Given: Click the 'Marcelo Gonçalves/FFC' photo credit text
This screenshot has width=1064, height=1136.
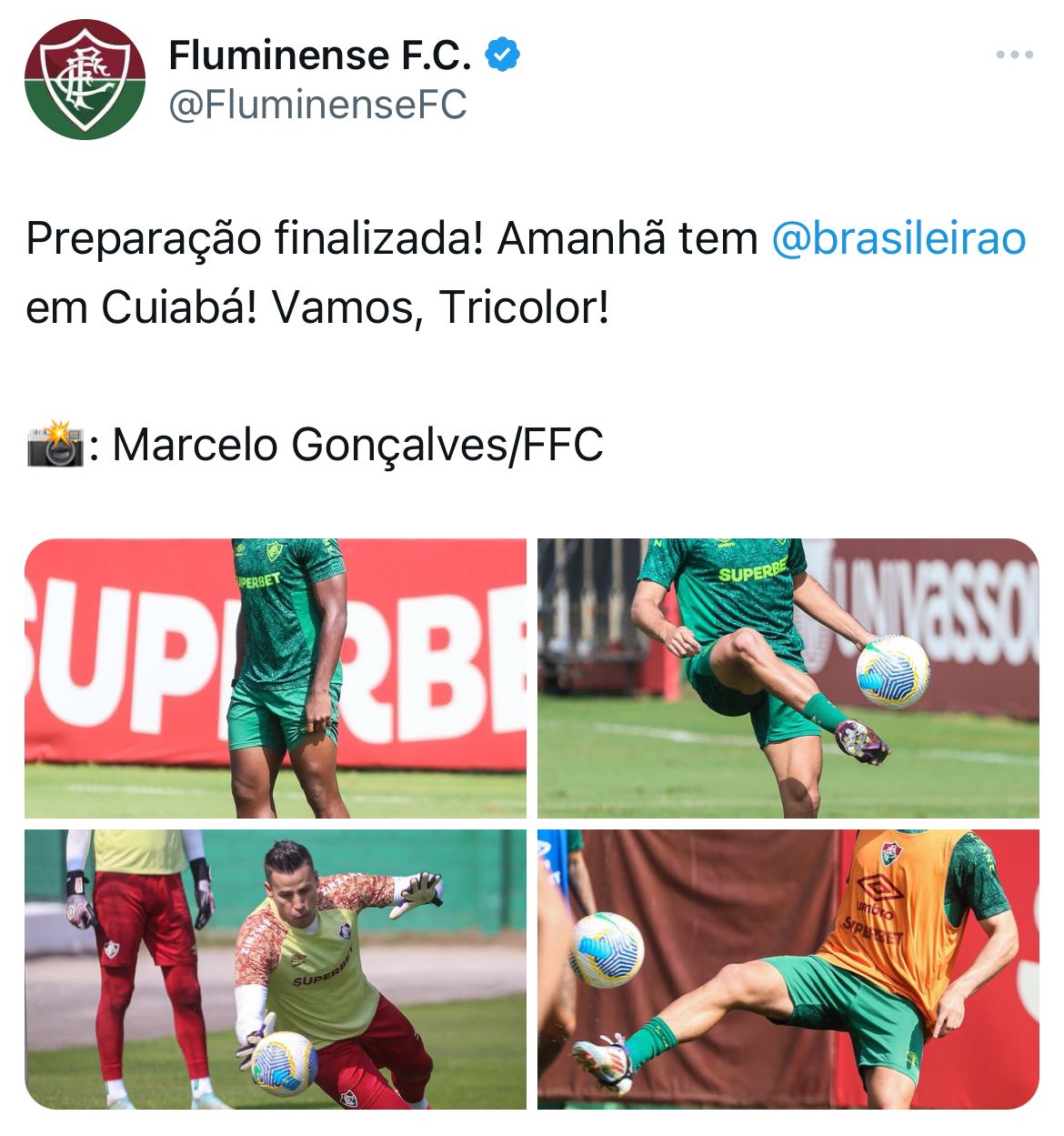Looking at the screenshot, I should pyautogui.click(x=357, y=446).
